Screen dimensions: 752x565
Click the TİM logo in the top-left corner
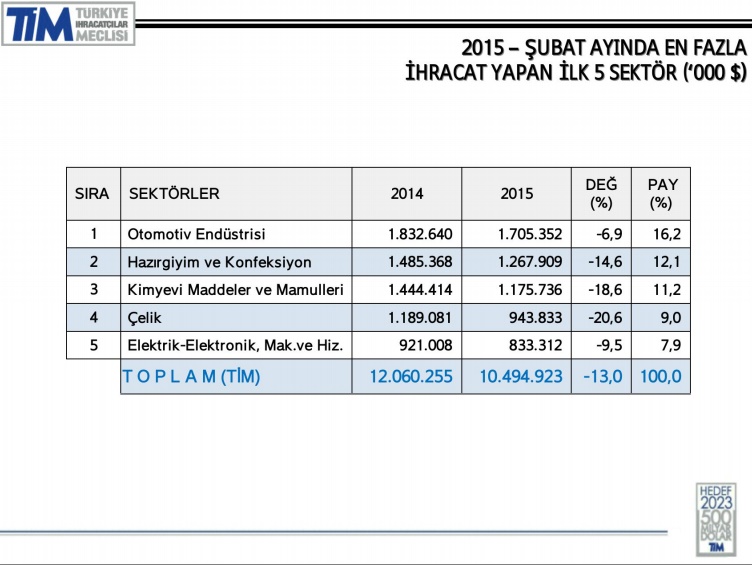point(68,24)
